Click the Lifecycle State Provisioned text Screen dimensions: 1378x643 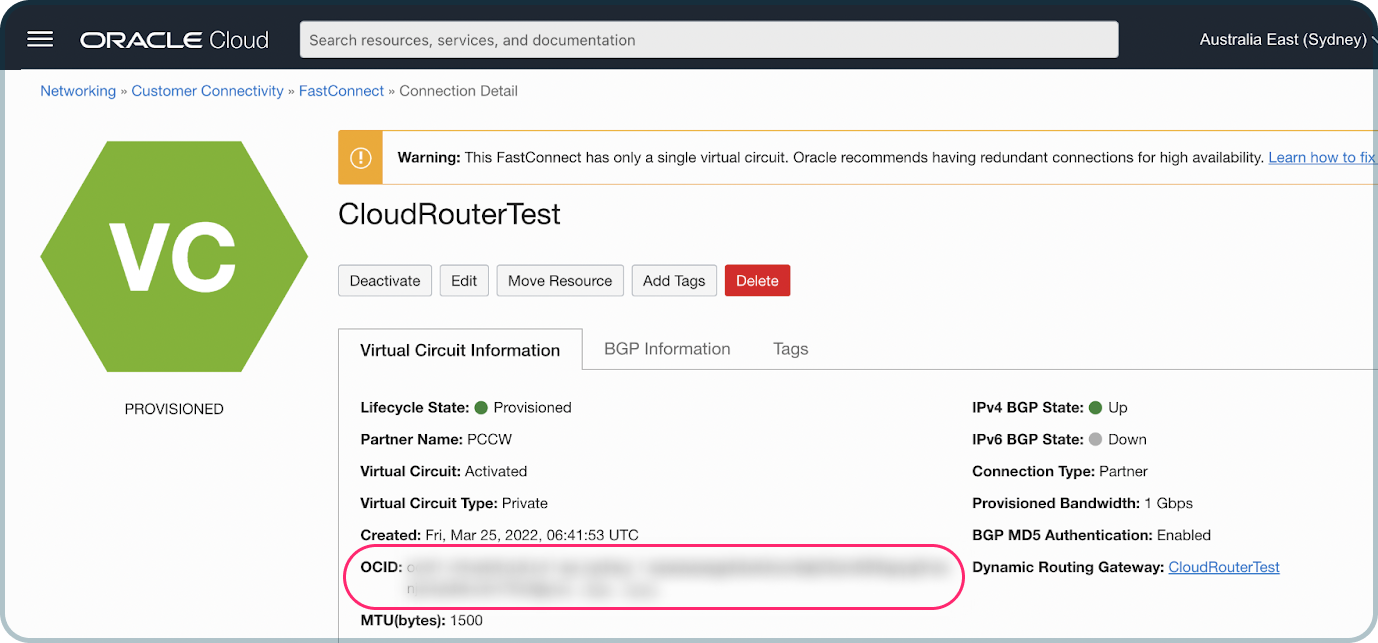(533, 408)
